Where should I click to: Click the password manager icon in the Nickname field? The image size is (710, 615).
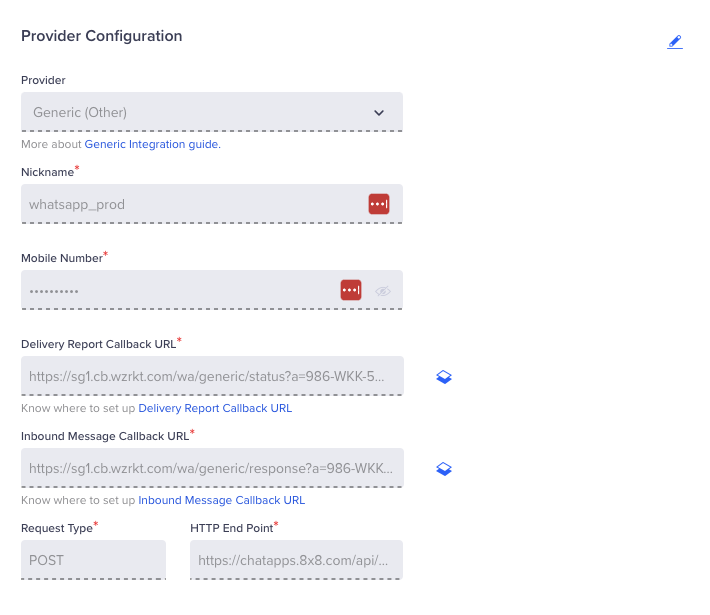click(x=378, y=204)
